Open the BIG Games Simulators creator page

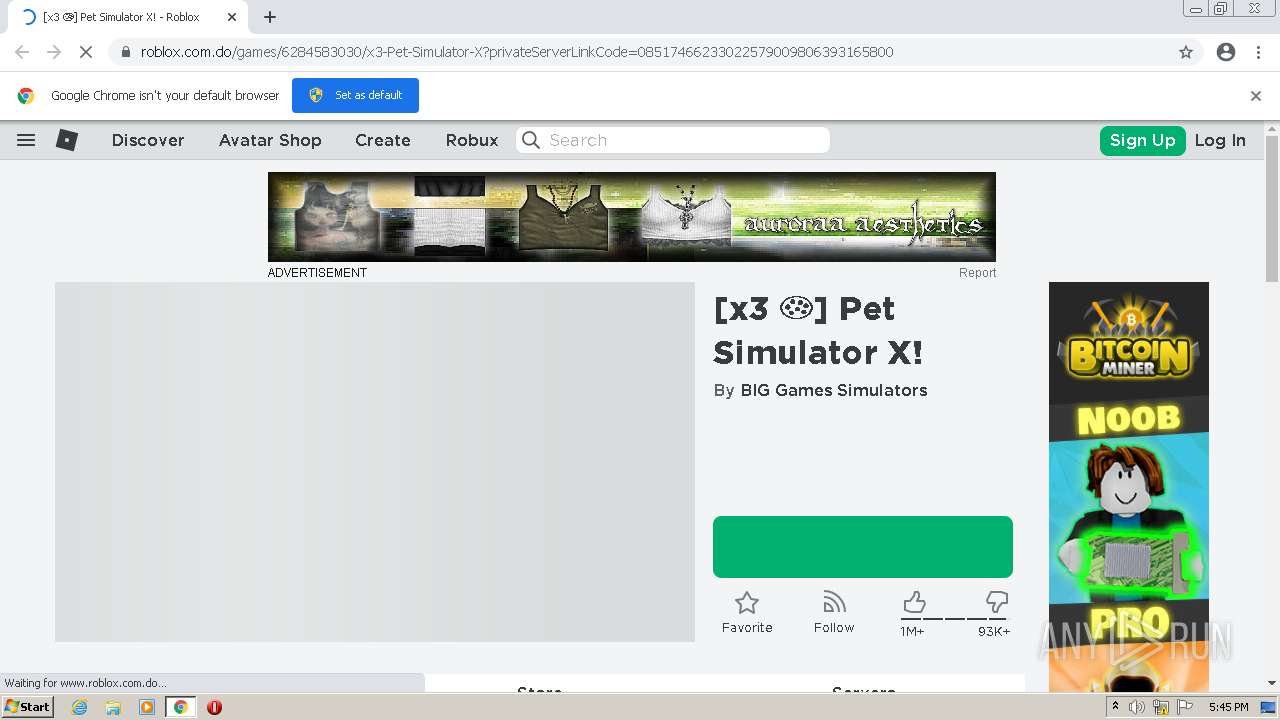(x=834, y=390)
